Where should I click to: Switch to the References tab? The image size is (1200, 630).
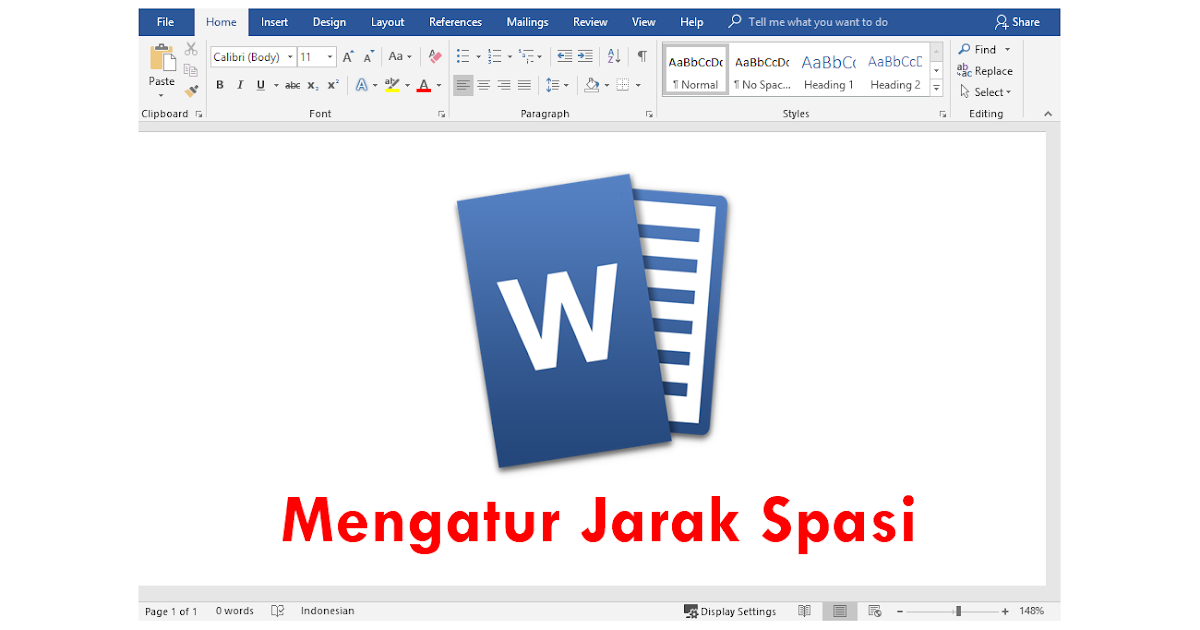click(455, 22)
